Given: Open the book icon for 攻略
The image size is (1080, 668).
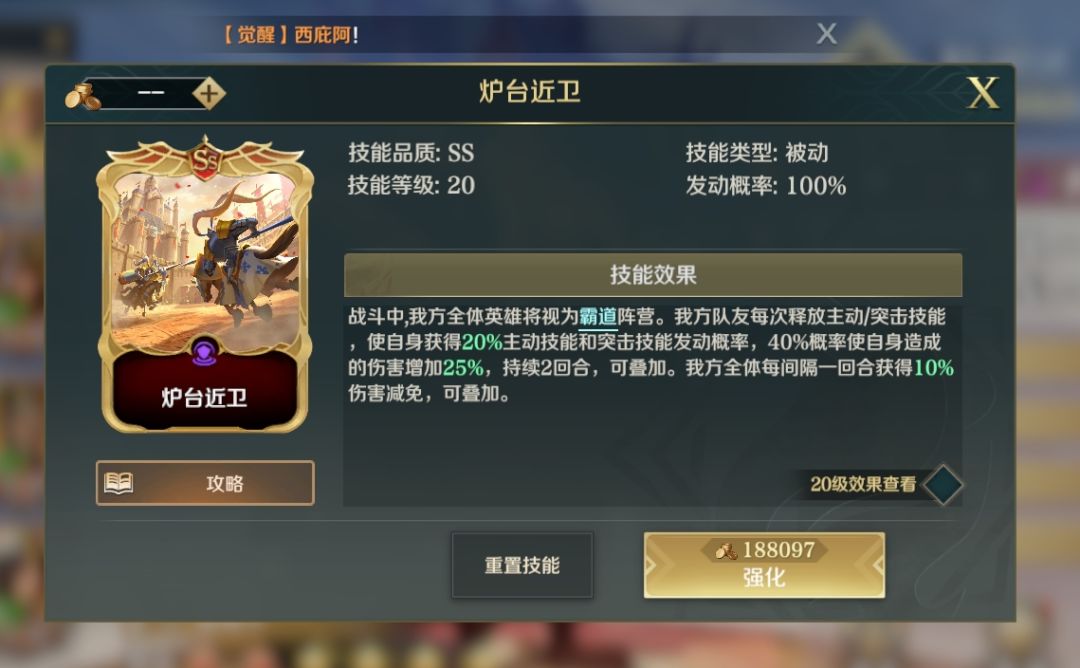Looking at the screenshot, I should 118,483.
